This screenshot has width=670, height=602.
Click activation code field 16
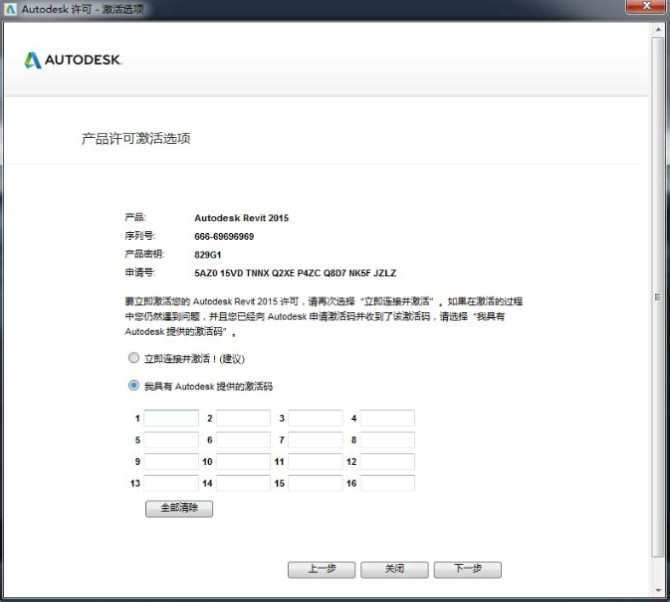tap(387, 483)
